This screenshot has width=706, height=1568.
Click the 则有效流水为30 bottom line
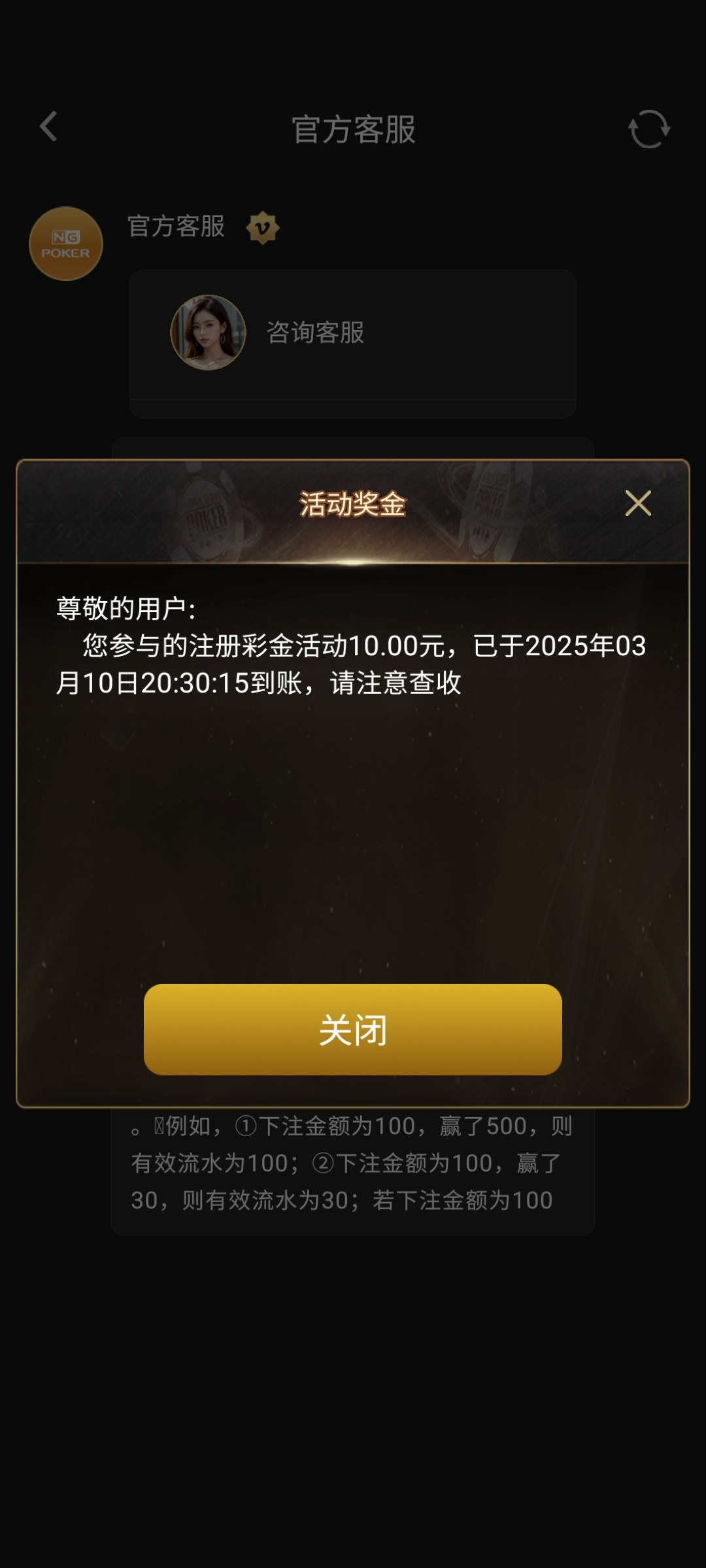coord(342,1200)
